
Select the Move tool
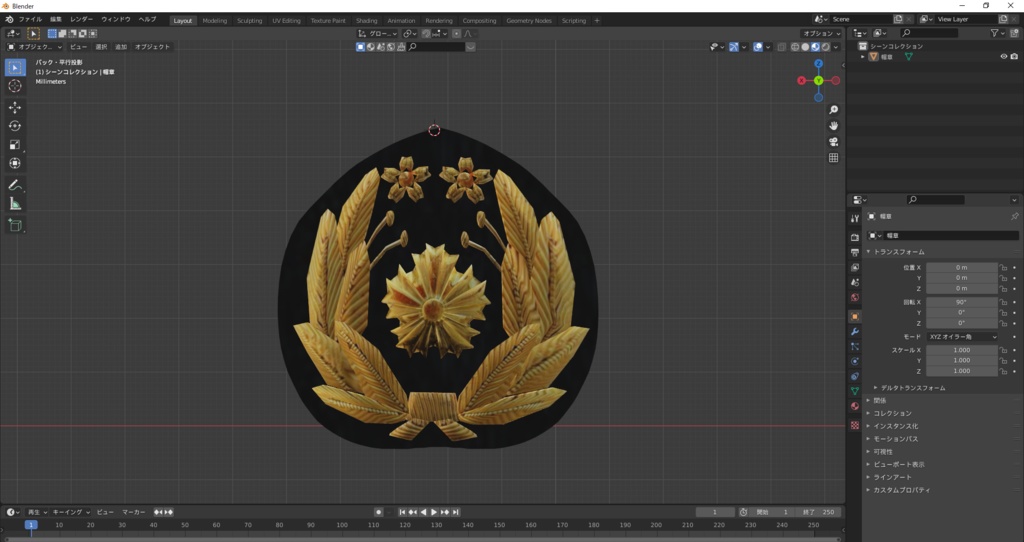[15, 108]
